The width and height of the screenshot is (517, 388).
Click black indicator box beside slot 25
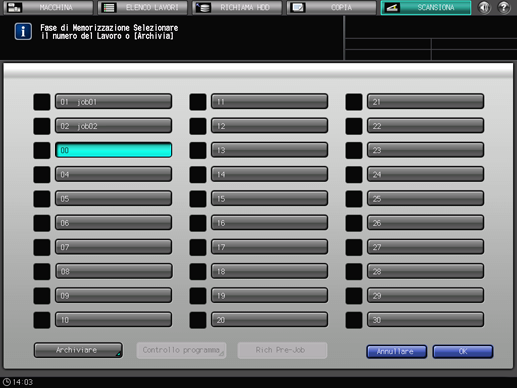coord(354,199)
